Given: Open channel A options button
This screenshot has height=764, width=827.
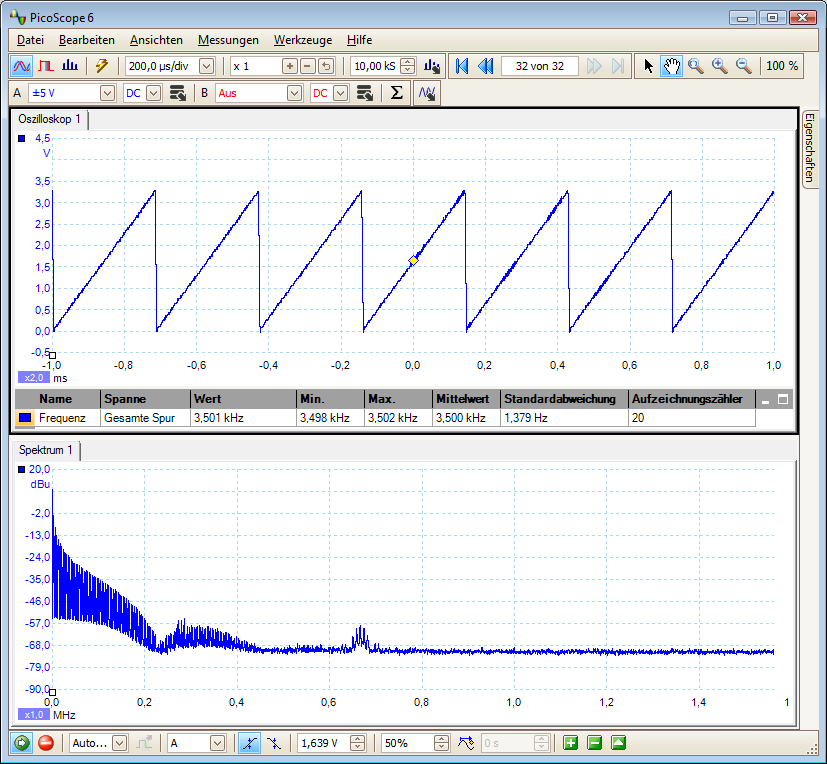Looking at the screenshot, I should click(x=178, y=93).
